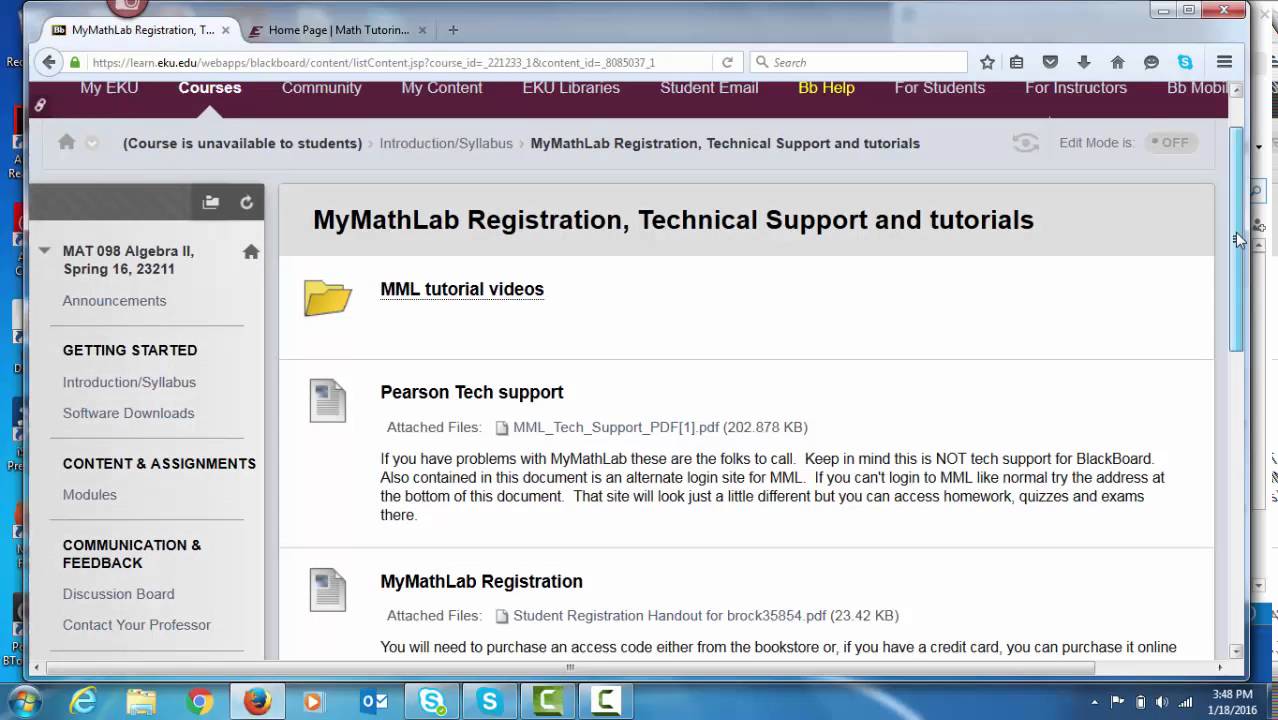1278x720 pixels.
Task: Collapse the MAT 098 Algebra II course menu
Action: click(44, 251)
